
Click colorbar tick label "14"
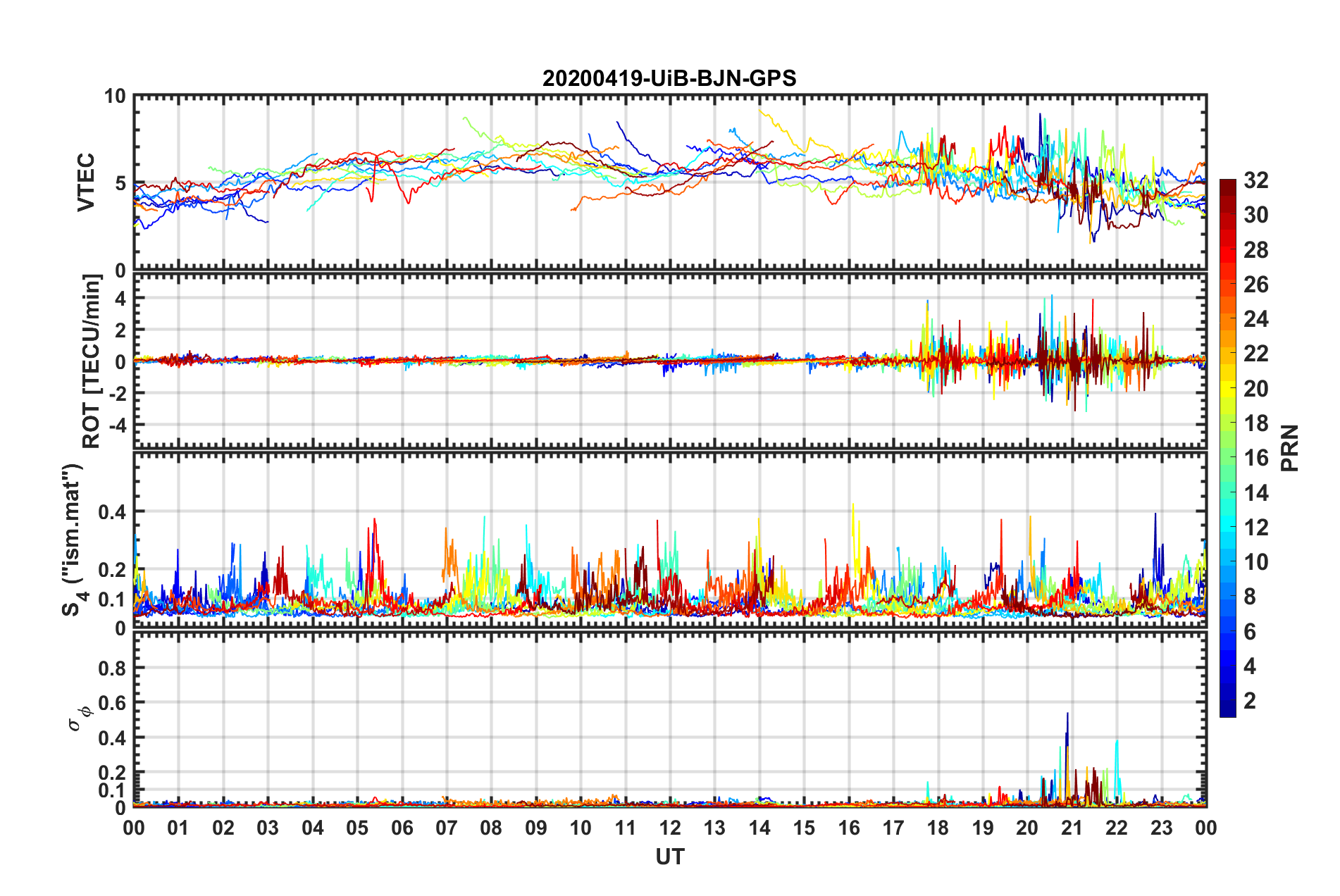1255,493
